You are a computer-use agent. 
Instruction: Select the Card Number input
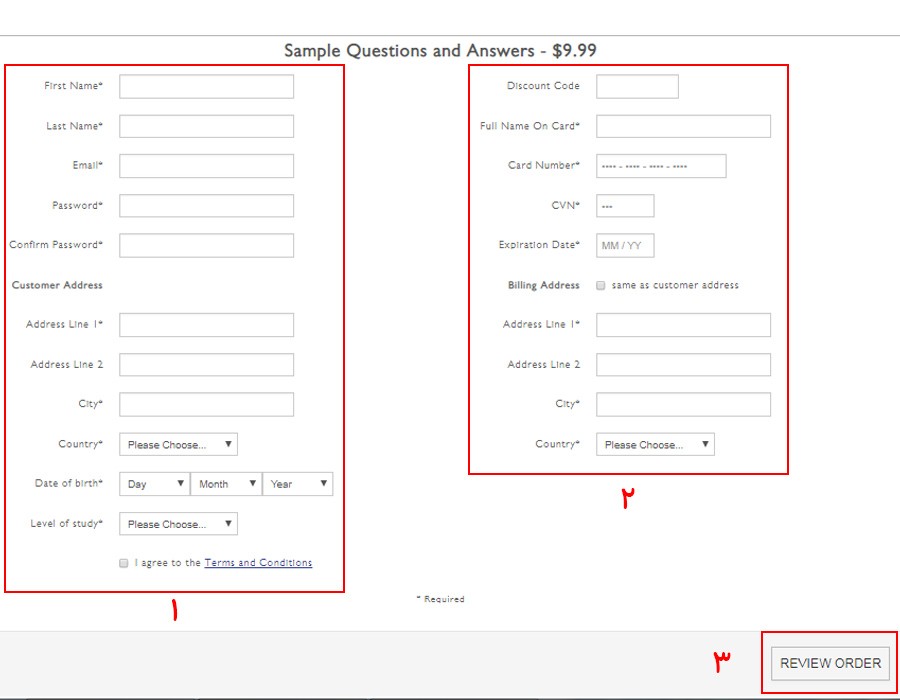tap(661, 166)
